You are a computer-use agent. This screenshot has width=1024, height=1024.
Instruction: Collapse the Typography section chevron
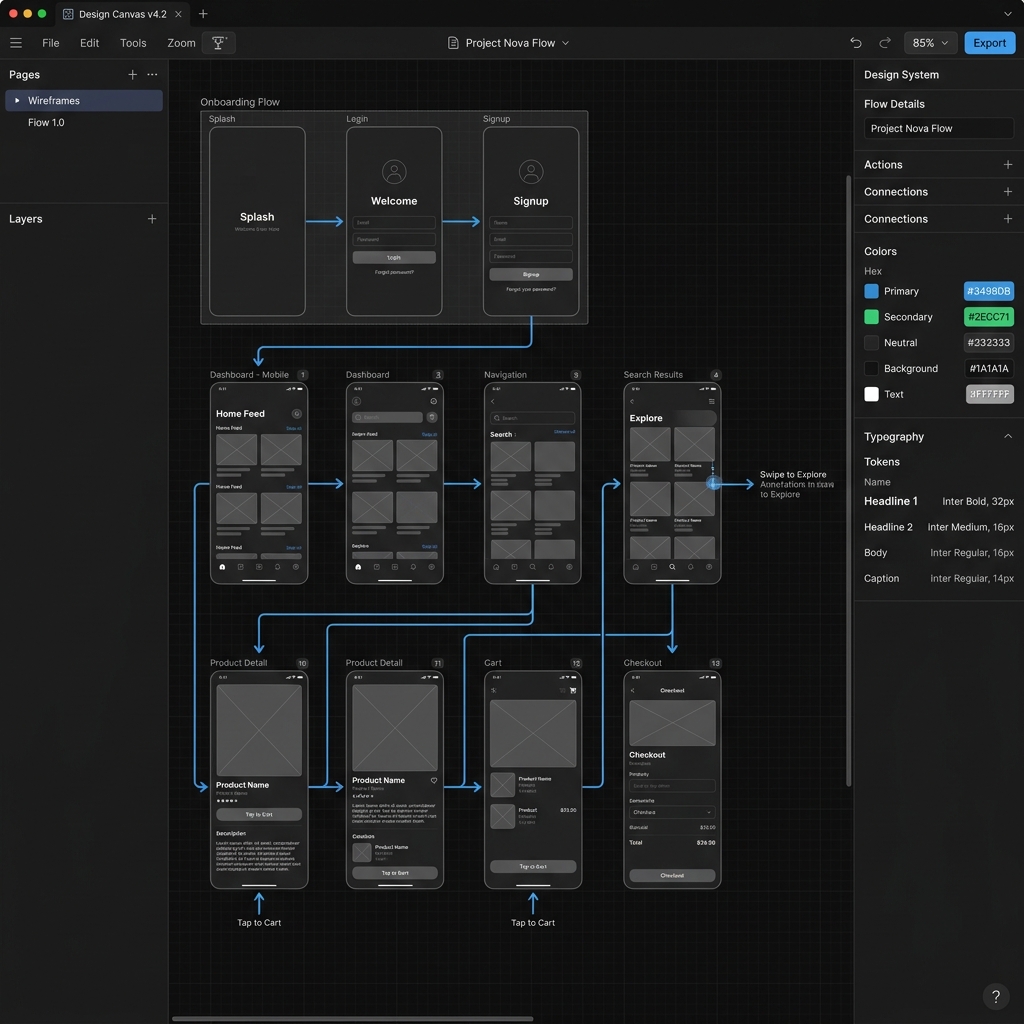[x=1008, y=436]
